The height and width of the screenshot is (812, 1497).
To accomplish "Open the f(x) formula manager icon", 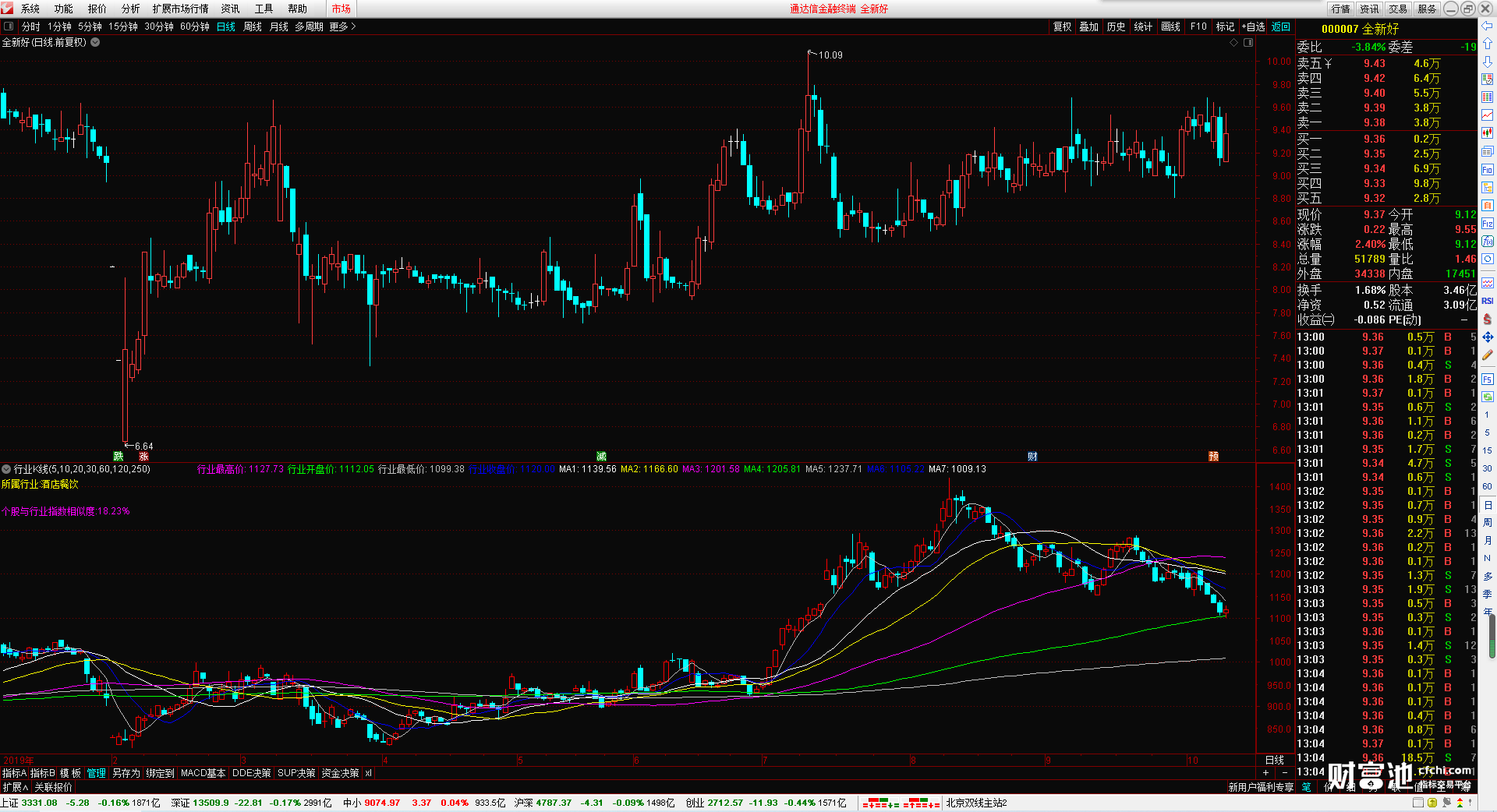I will click(1488, 242).
